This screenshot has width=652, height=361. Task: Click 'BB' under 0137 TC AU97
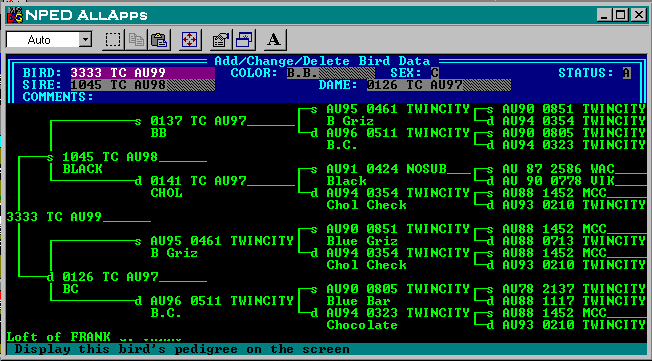coord(158,133)
